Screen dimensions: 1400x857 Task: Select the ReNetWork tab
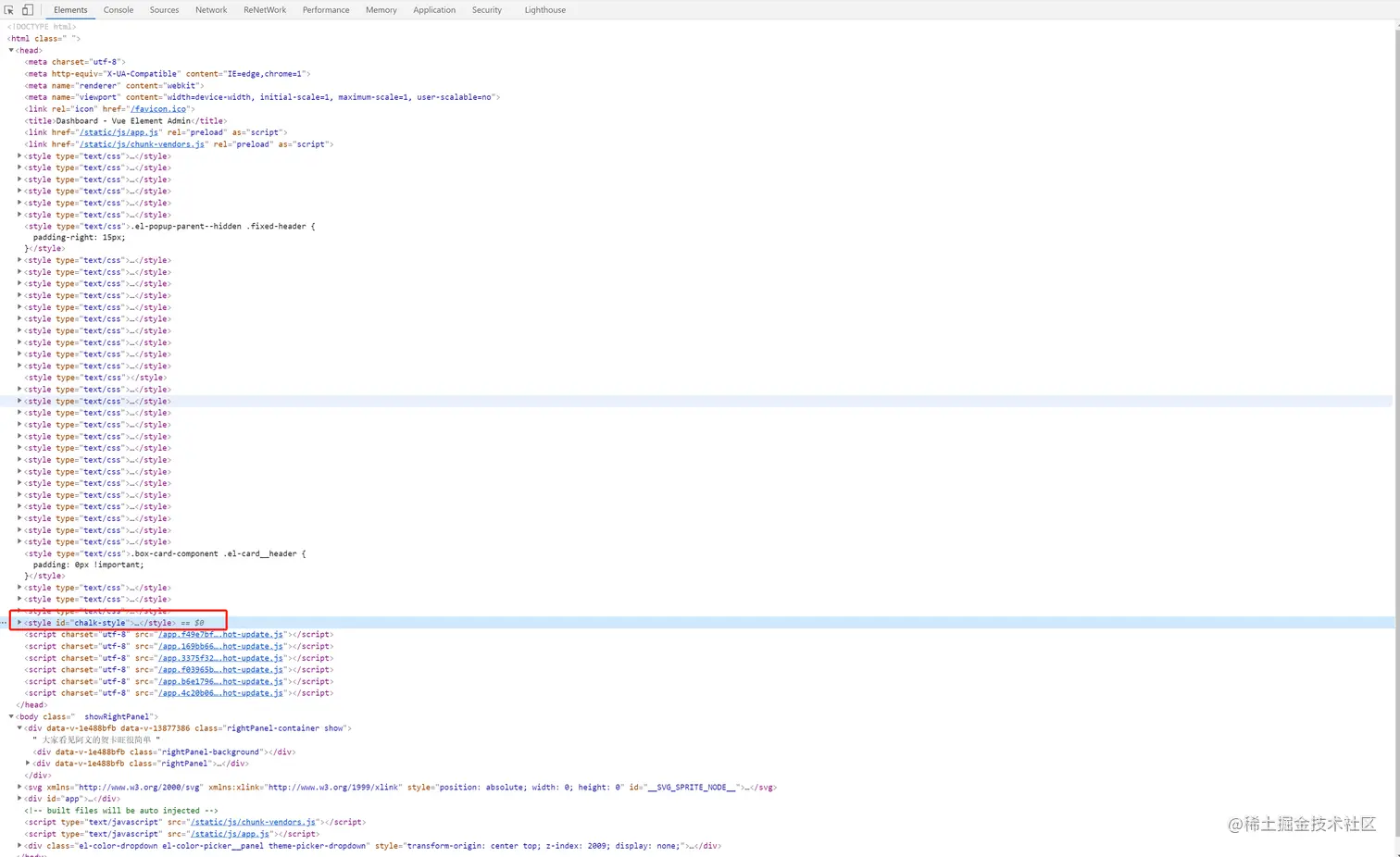pos(265,9)
